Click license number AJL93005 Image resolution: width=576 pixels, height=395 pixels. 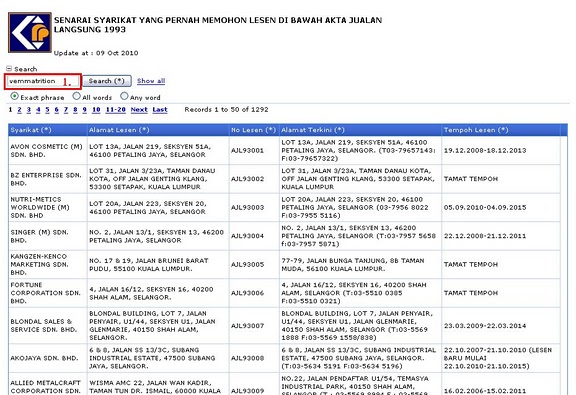[x=248, y=265]
